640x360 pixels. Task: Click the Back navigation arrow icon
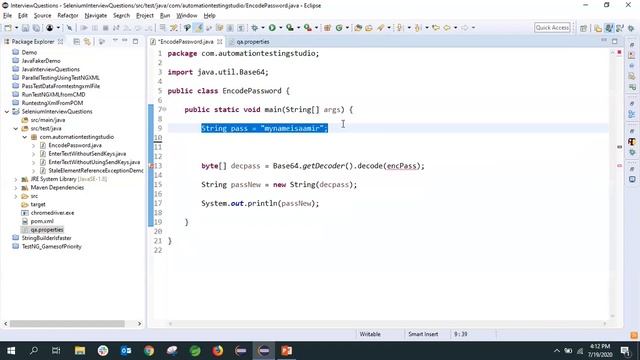447,28
